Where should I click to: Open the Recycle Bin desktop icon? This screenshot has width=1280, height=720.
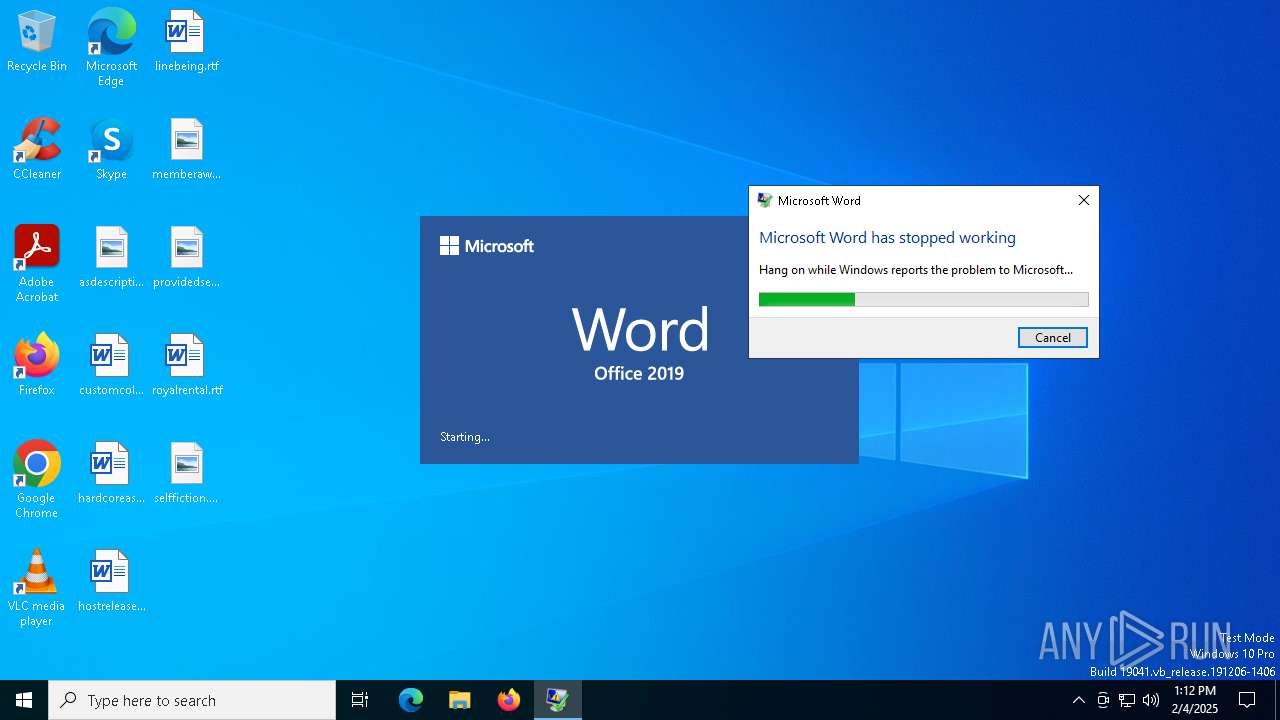click(x=37, y=42)
